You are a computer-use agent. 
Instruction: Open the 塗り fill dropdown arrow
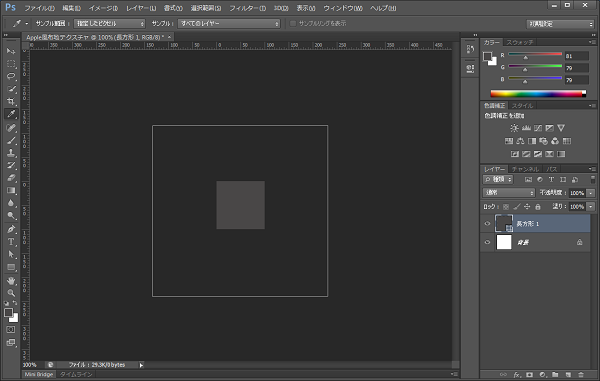pos(591,207)
